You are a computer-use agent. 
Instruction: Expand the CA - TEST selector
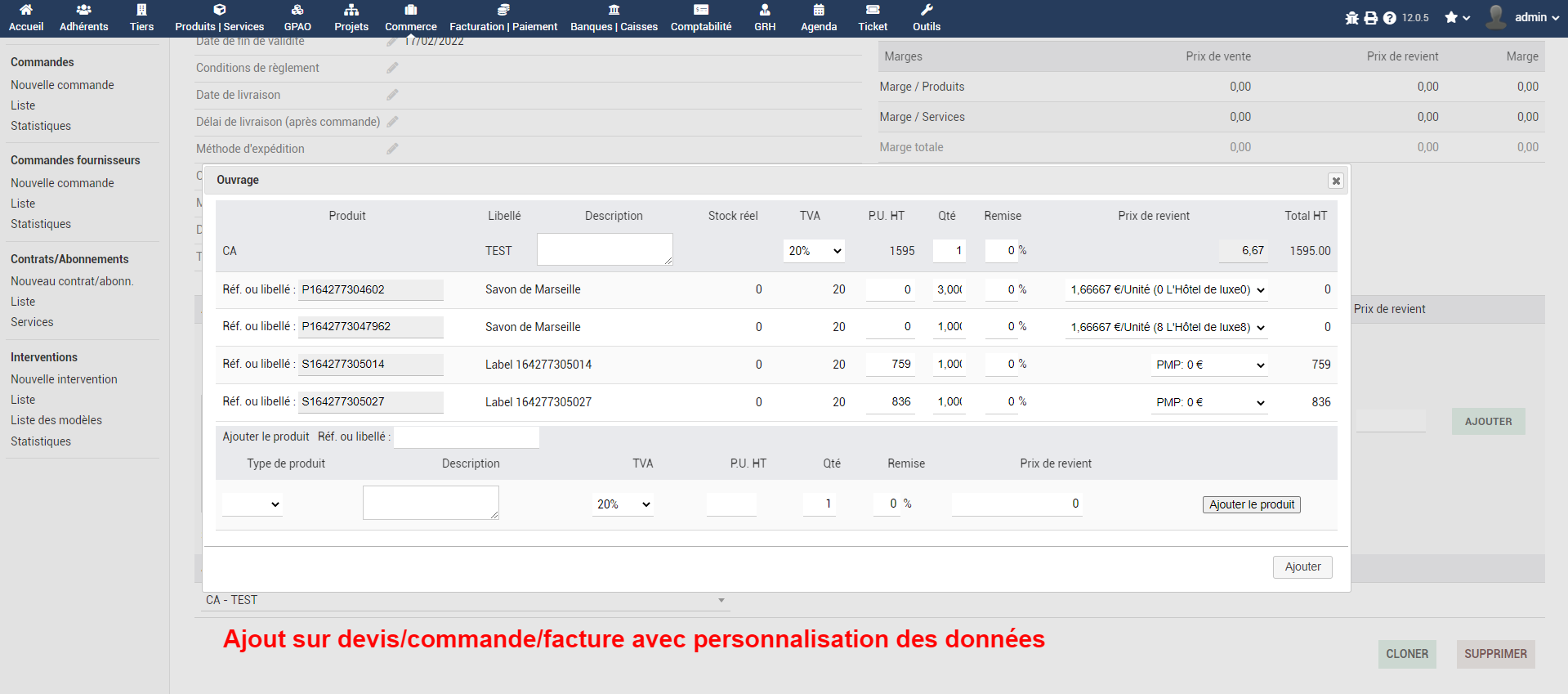(465, 600)
